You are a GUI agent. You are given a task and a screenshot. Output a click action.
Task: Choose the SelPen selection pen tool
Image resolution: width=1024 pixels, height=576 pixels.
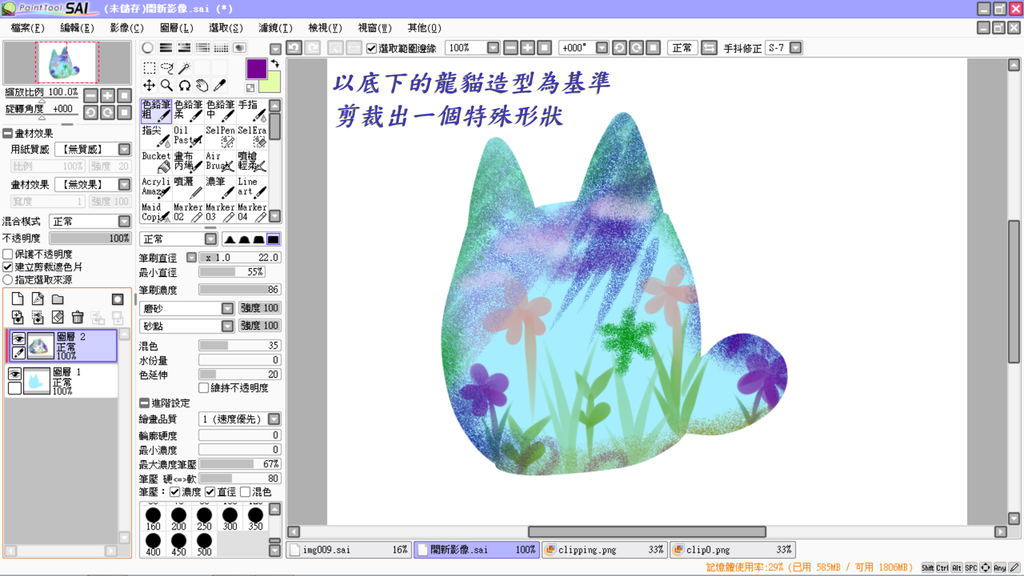point(221,135)
